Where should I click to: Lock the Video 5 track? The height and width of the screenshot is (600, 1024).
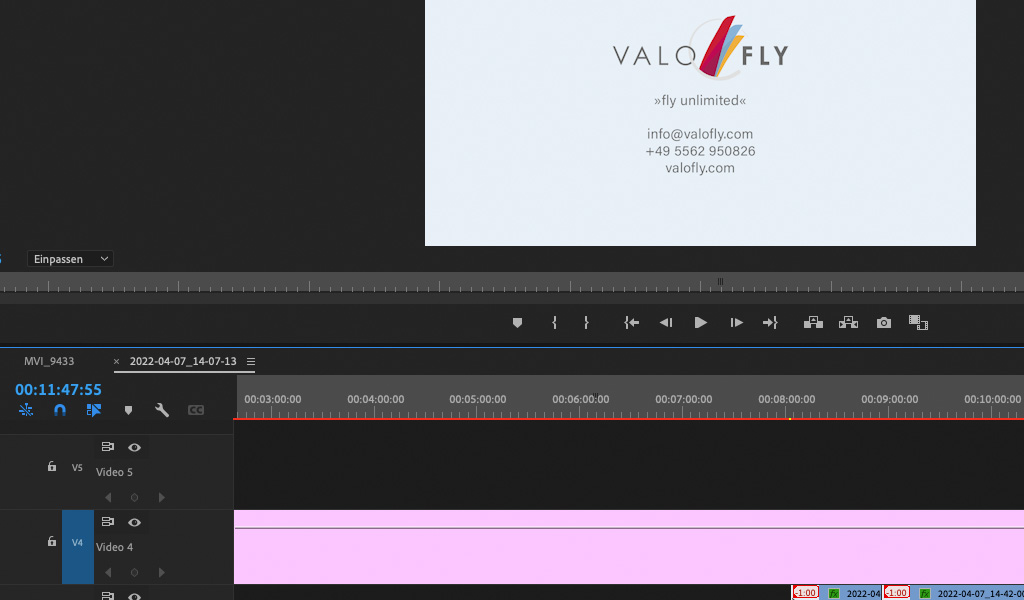point(52,467)
